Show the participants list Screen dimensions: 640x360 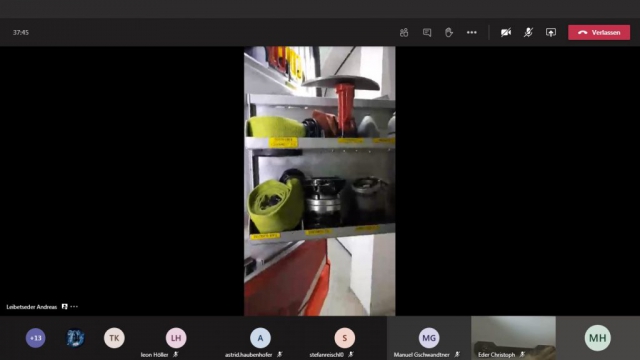coord(404,32)
